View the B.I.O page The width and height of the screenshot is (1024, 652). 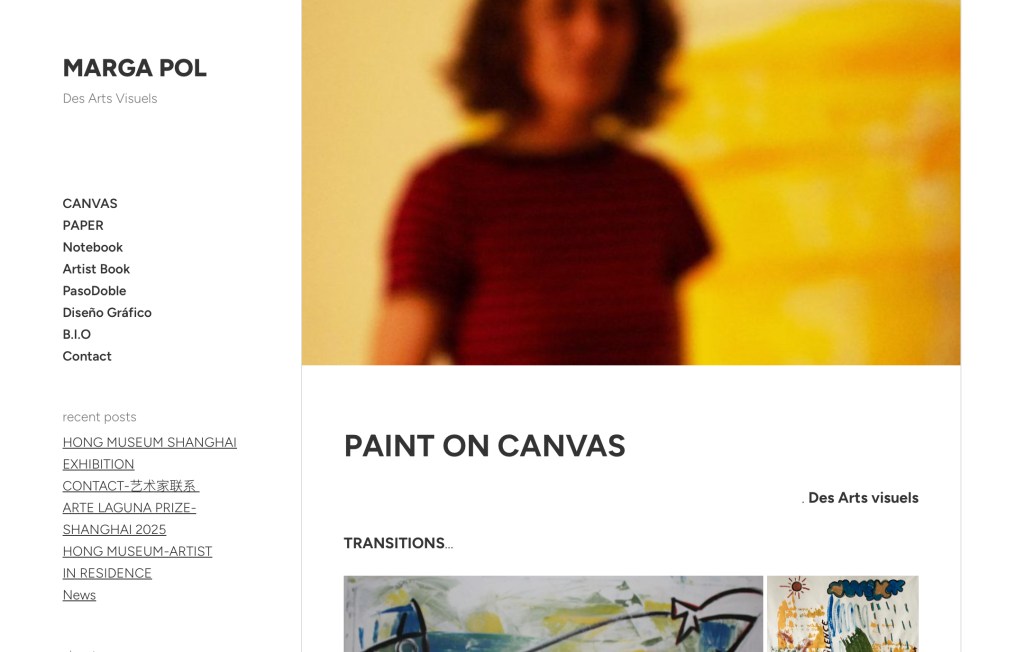[77, 335]
